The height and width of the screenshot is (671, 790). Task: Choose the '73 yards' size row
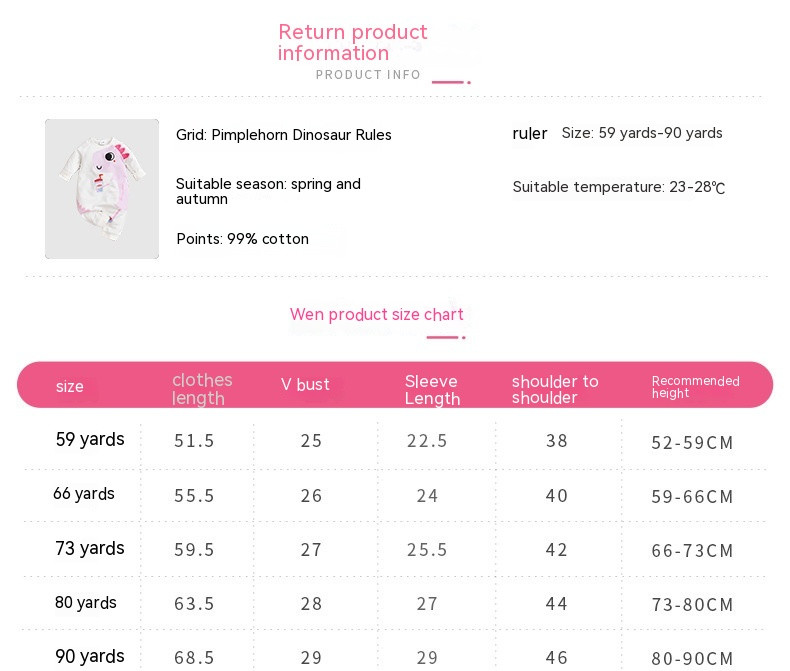point(90,549)
